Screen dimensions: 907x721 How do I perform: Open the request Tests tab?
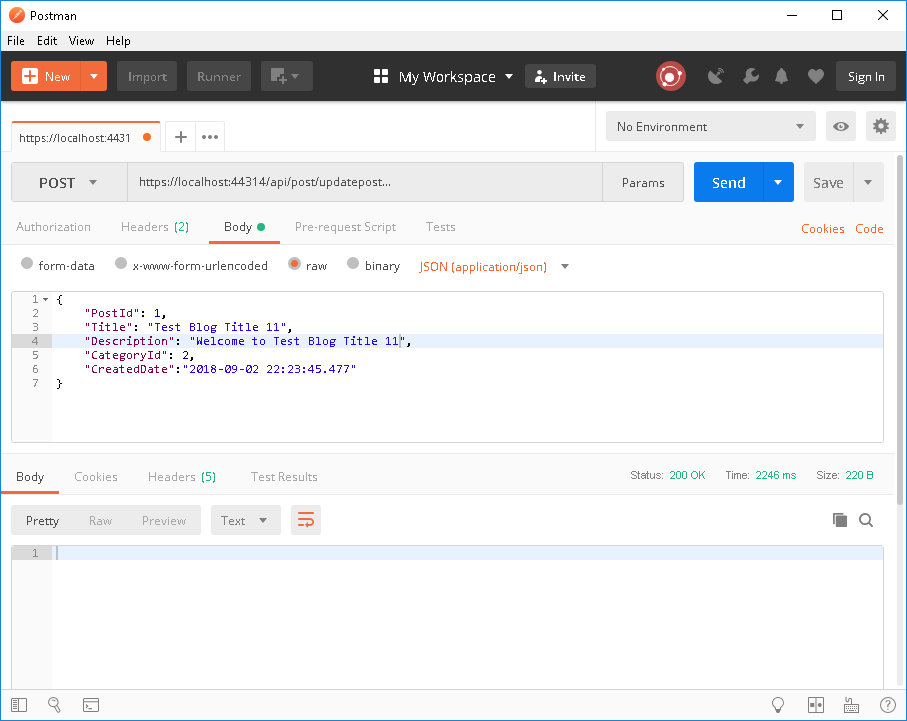(x=440, y=227)
